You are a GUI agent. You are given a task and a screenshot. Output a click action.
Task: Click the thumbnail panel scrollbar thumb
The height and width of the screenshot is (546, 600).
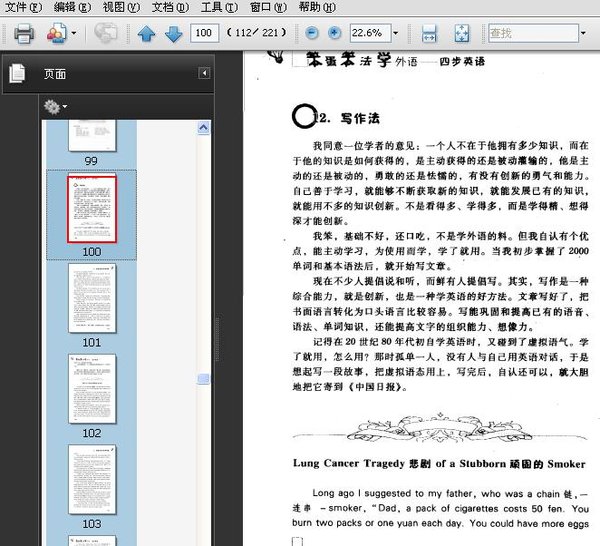(203, 379)
